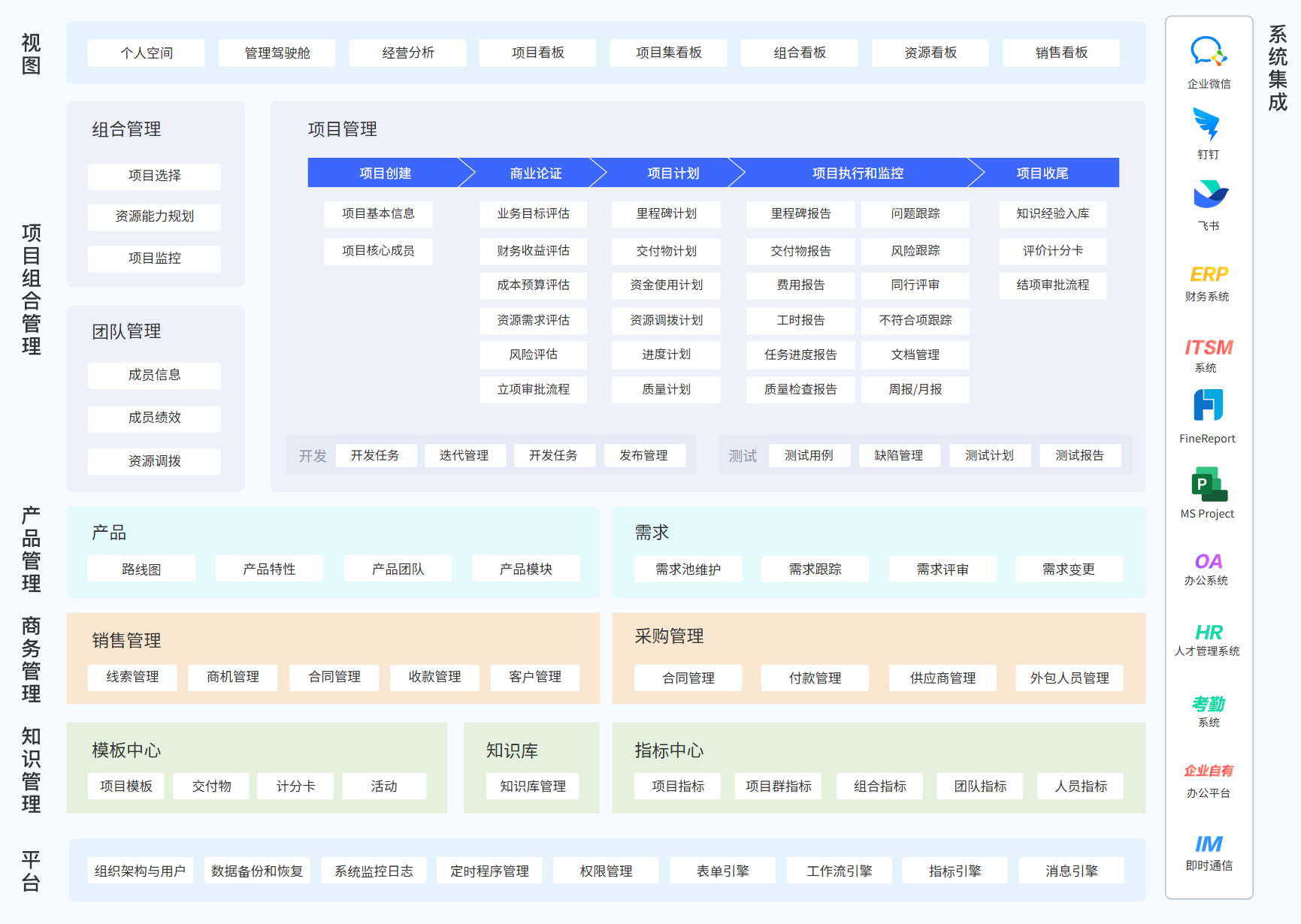Open 迭代管理 in the 开发 row
The width and height of the screenshot is (1301, 924).
pyautogui.click(x=464, y=456)
